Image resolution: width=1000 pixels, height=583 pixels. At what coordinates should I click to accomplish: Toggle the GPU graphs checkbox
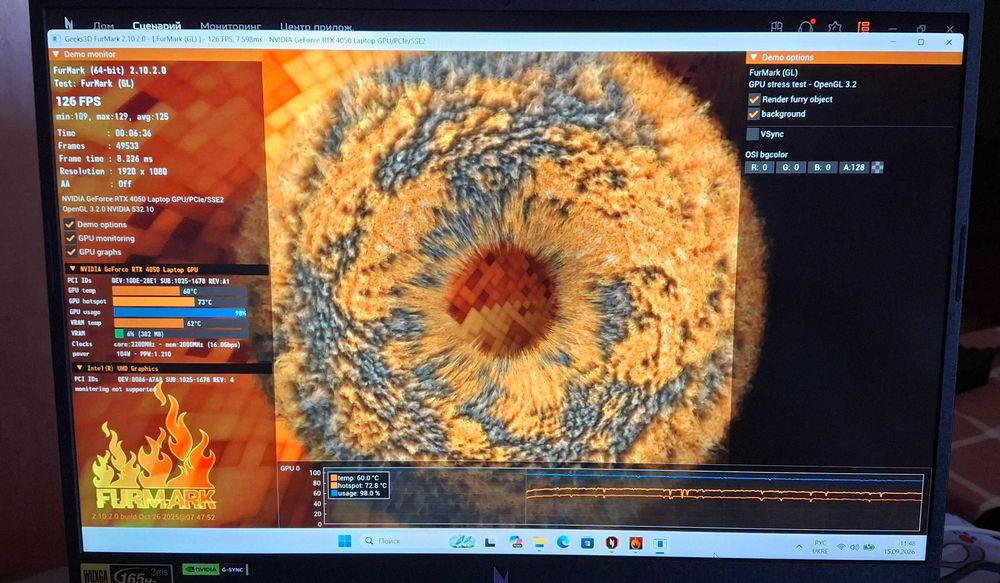click(x=71, y=252)
